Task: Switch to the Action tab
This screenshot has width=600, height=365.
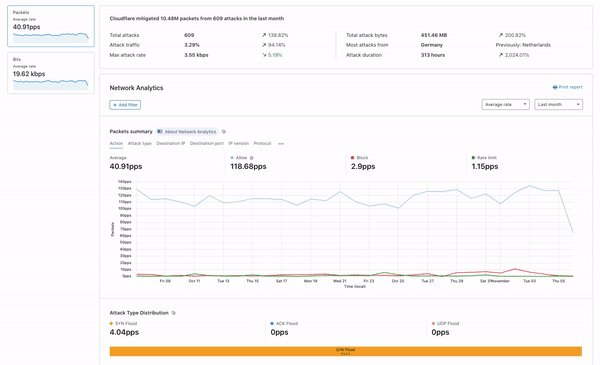Action: point(116,143)
